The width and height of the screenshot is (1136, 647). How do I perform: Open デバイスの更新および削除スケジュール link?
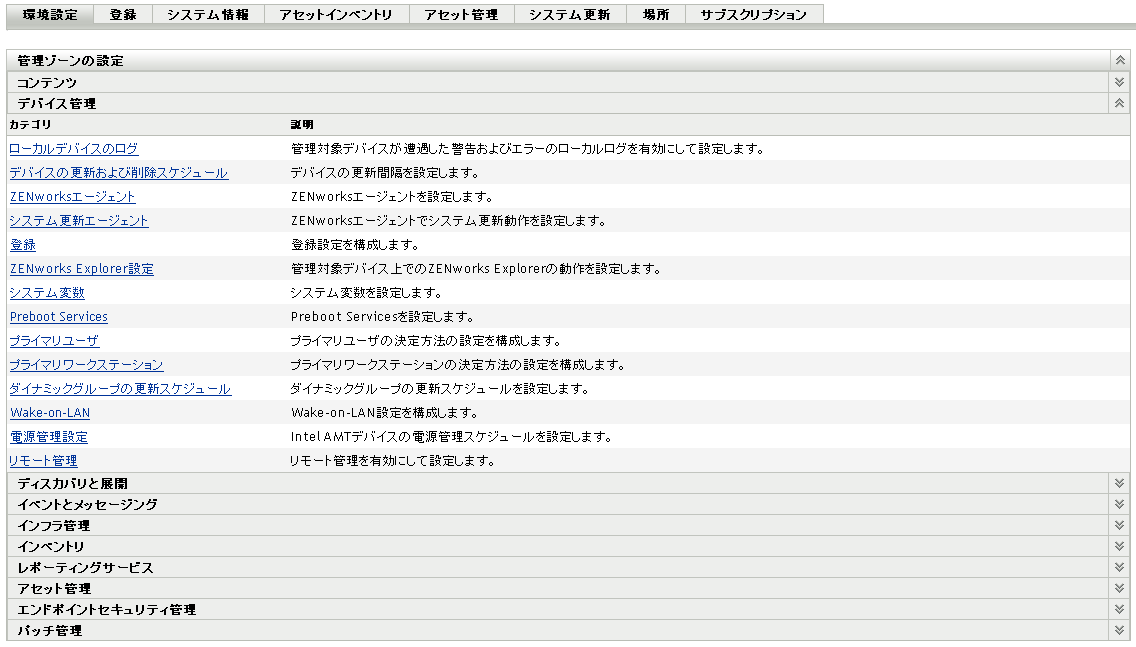pyautogui.click(x=119, y=172)
